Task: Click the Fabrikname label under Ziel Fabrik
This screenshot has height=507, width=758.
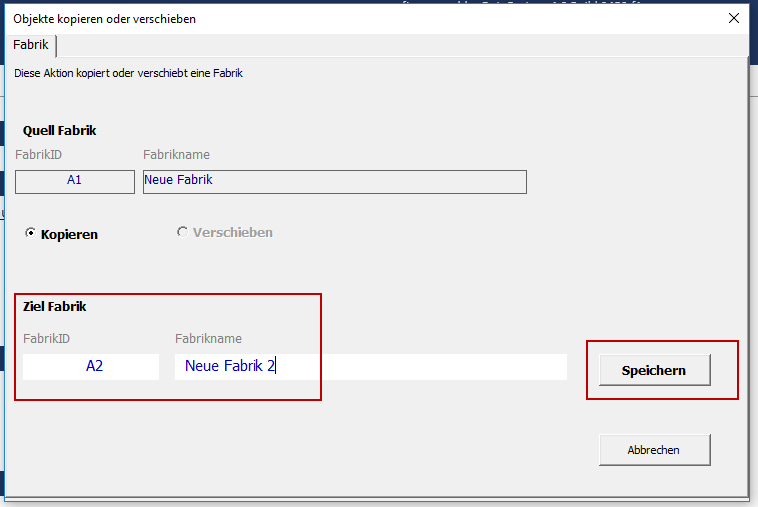Action: (208, 338)
